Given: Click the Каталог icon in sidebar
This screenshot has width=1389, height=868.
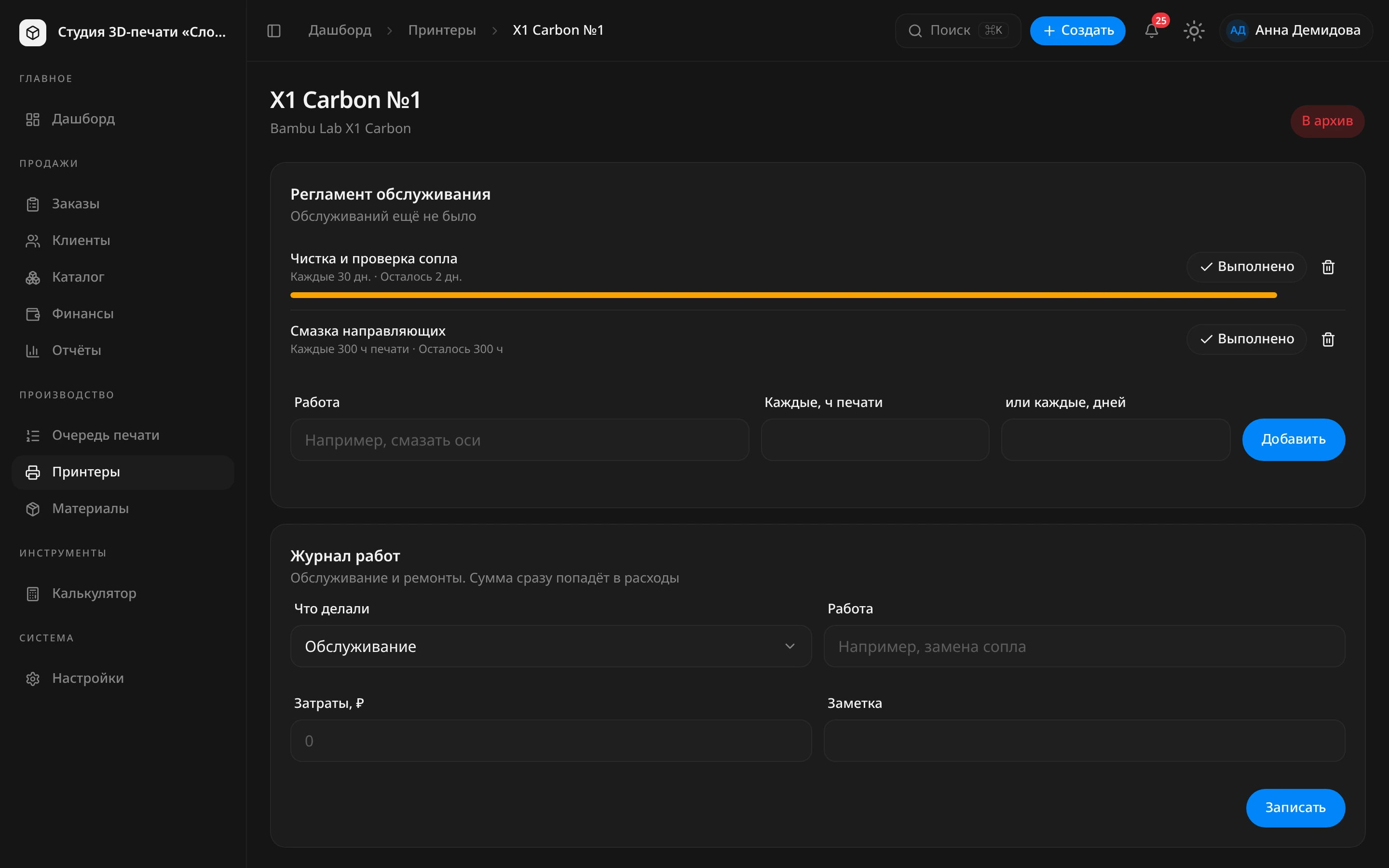Looking at the screenshot, I should (x=33, y=278).
